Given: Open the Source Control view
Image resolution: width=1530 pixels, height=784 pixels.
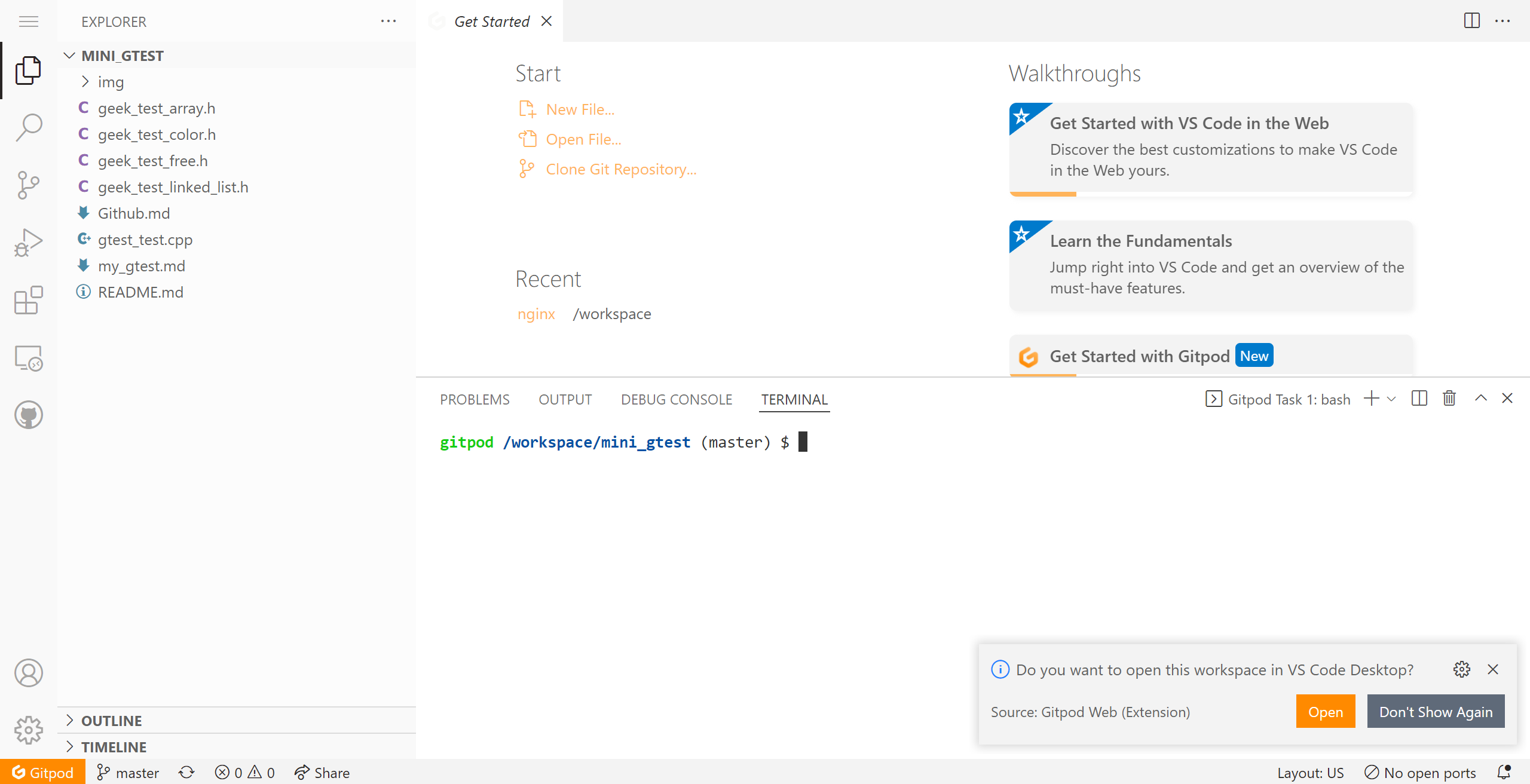Looking at the screenshot, I should [28, 185].
